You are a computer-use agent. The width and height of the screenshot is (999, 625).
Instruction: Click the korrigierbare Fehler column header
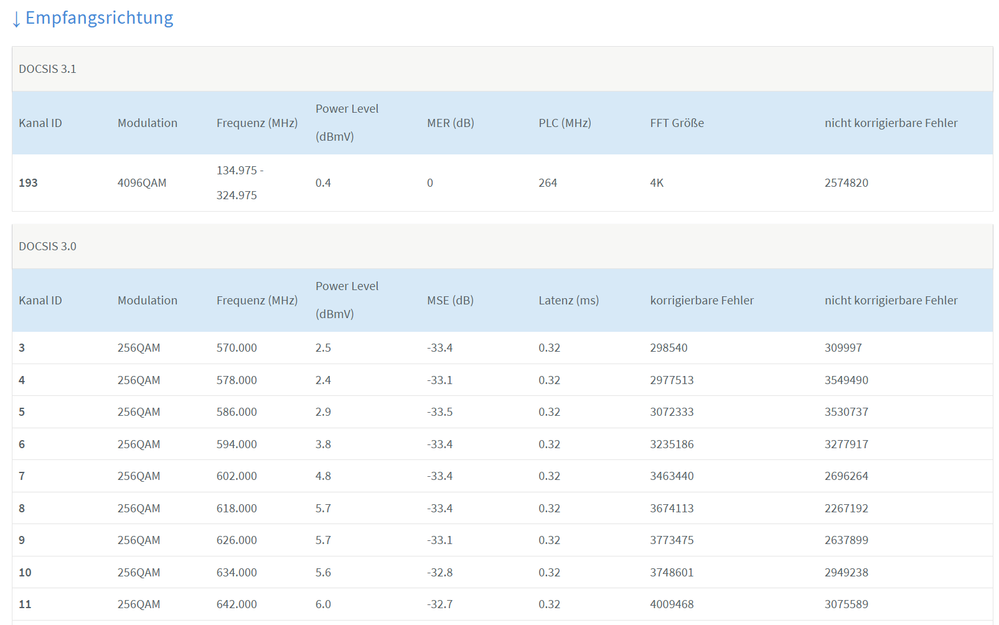[701, 300]
